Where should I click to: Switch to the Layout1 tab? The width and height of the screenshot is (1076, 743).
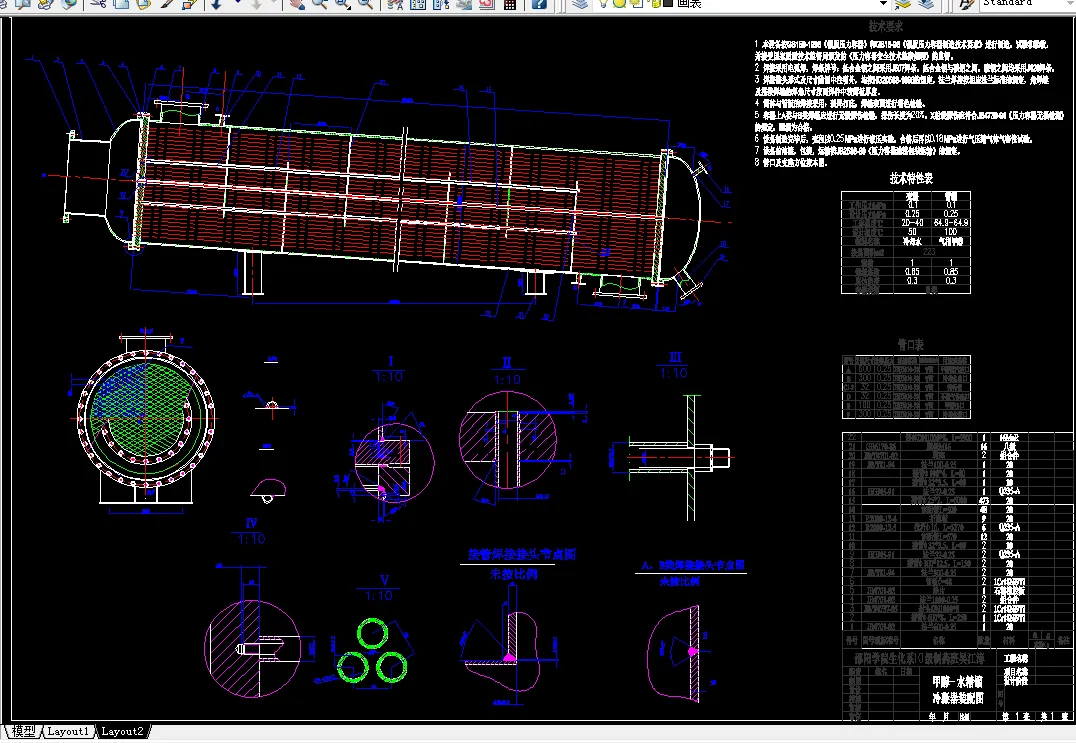(68, 731)
